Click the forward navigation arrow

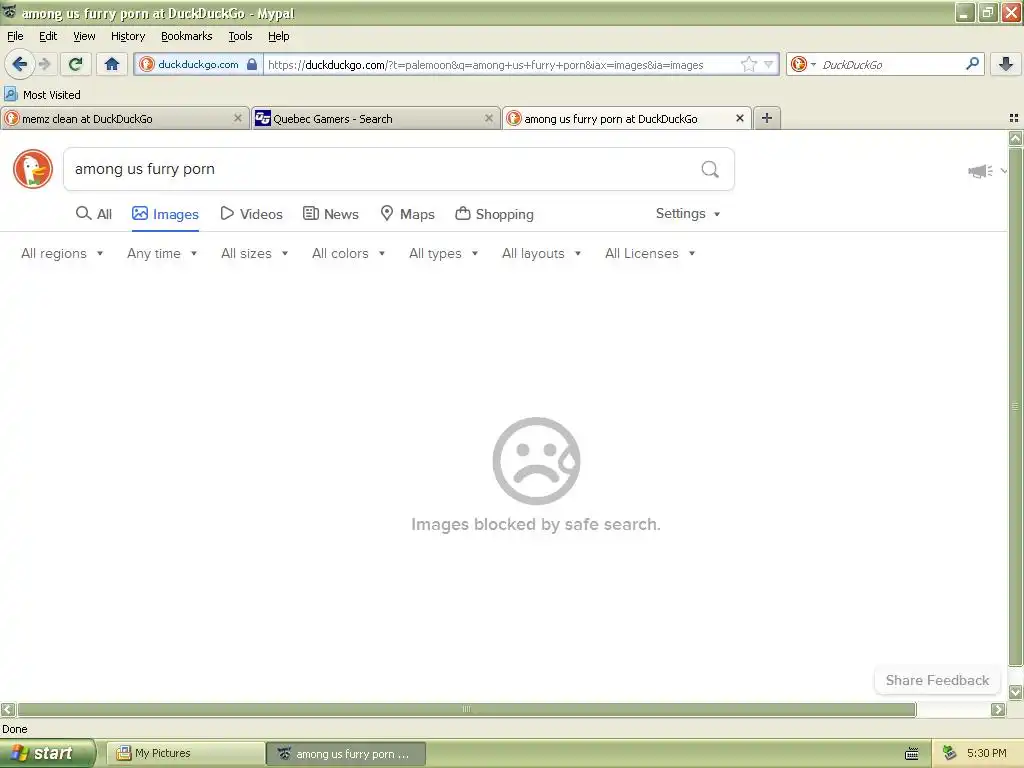[x=44, y=64]
